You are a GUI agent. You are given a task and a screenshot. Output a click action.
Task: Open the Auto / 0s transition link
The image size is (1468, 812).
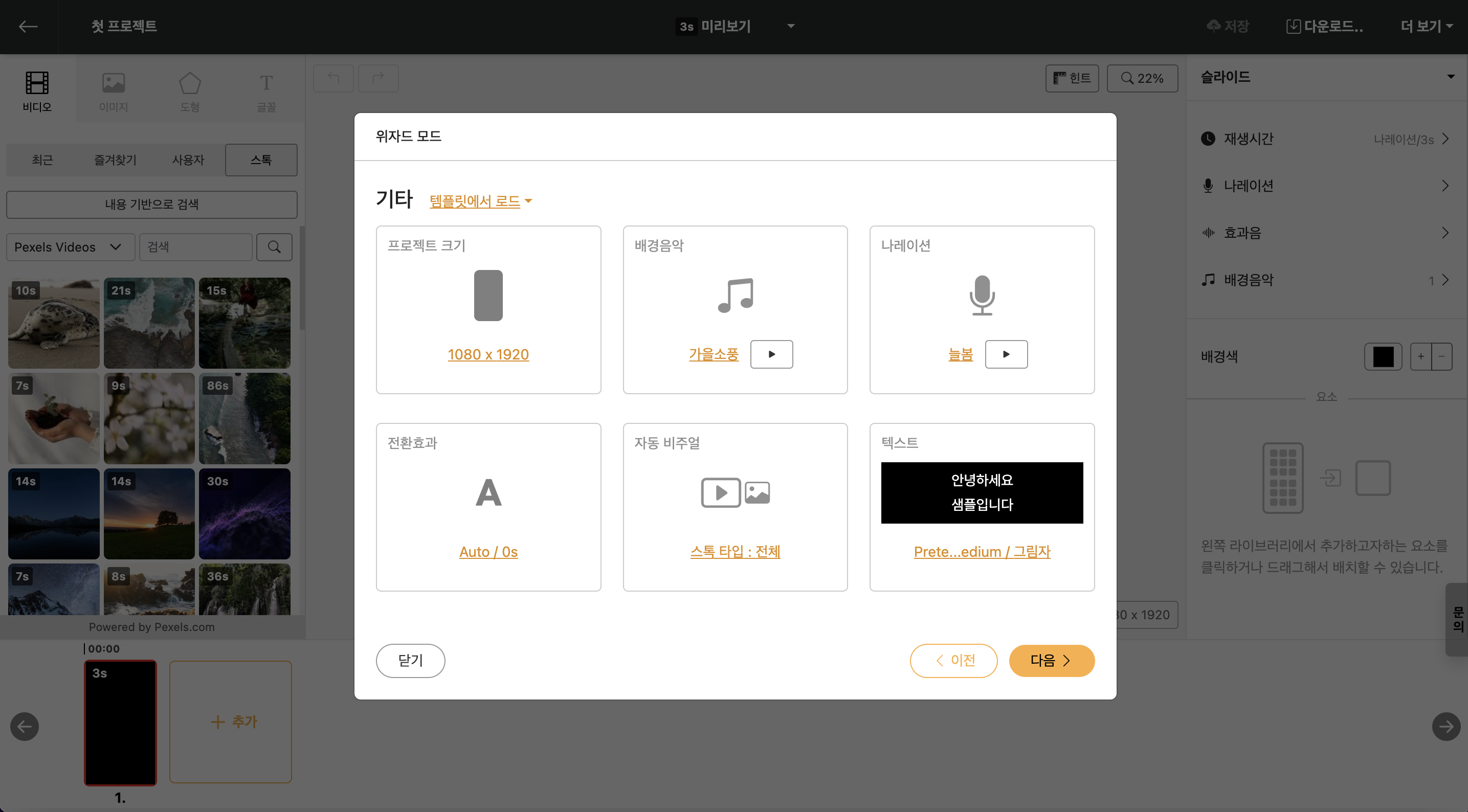pyautogui.click(x=488, y=552)
